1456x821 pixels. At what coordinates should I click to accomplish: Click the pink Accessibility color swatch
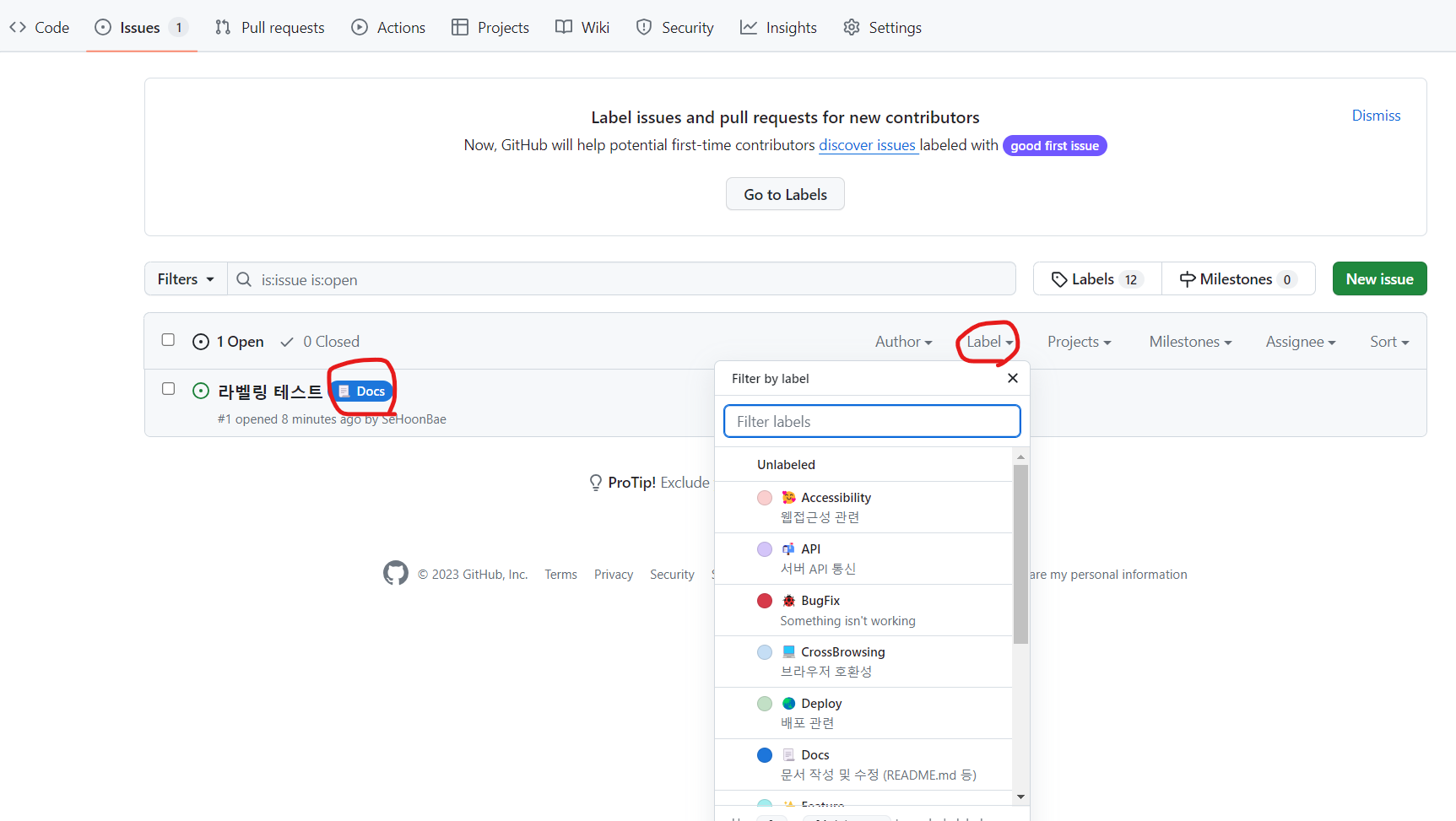[765, 498]
